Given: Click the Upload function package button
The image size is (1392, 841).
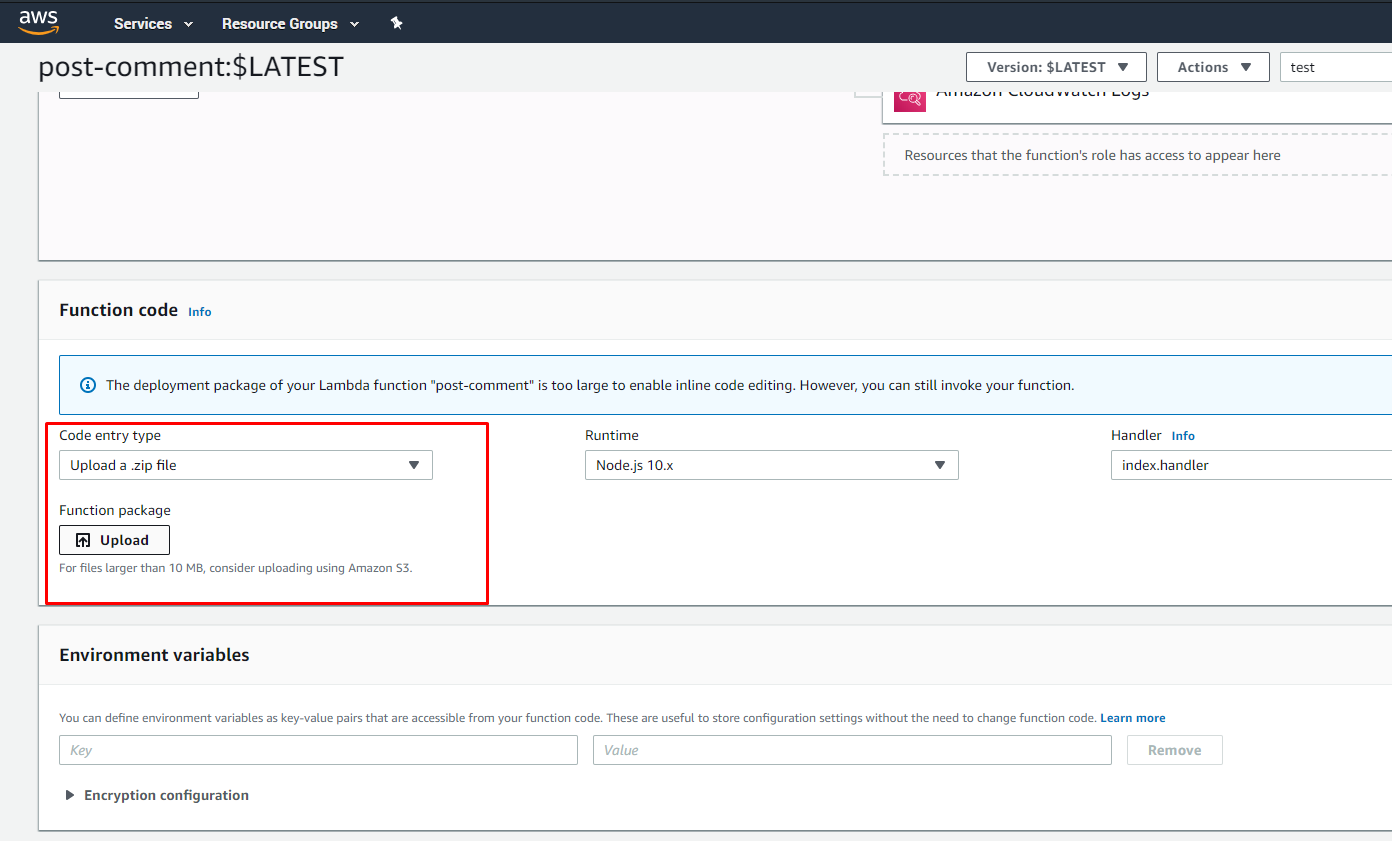Looking at the screenshot, I should point(114,540).
